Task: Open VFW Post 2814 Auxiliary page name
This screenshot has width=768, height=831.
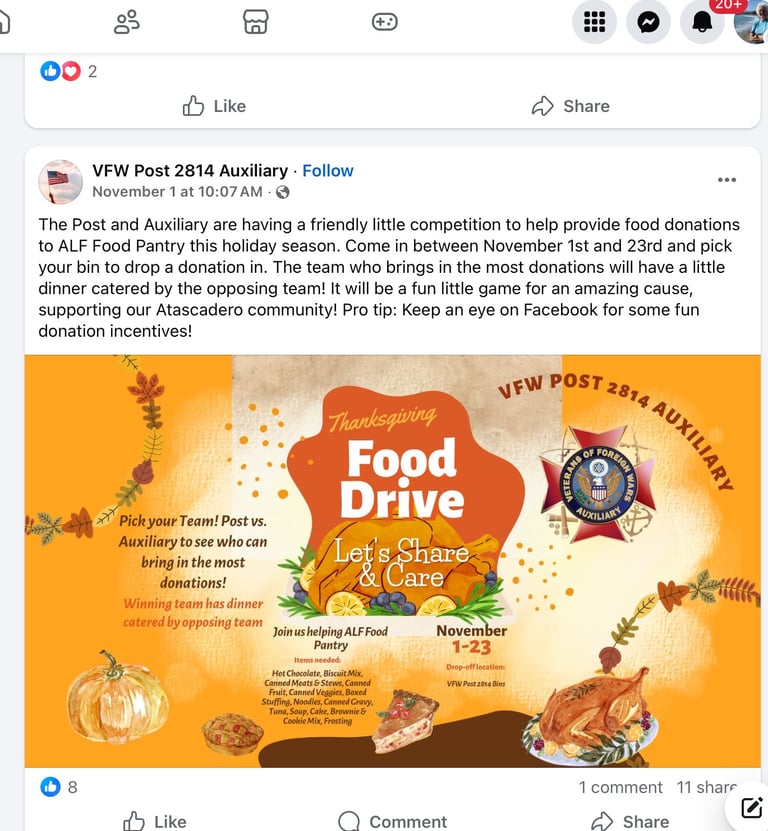Action: click(x=190, y=171)
